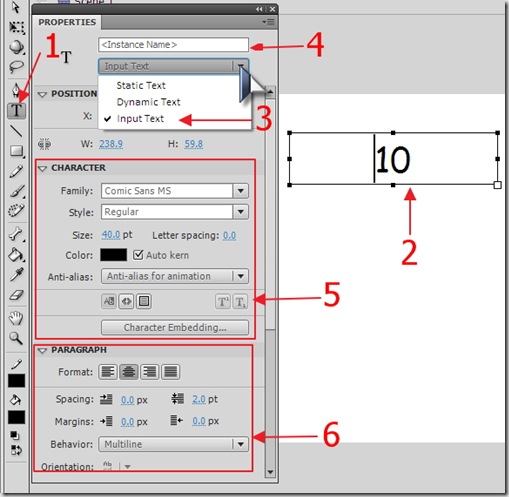Toggle show border around text button
The height and width of the screenshot is (497, 509).
coord(144,301)
